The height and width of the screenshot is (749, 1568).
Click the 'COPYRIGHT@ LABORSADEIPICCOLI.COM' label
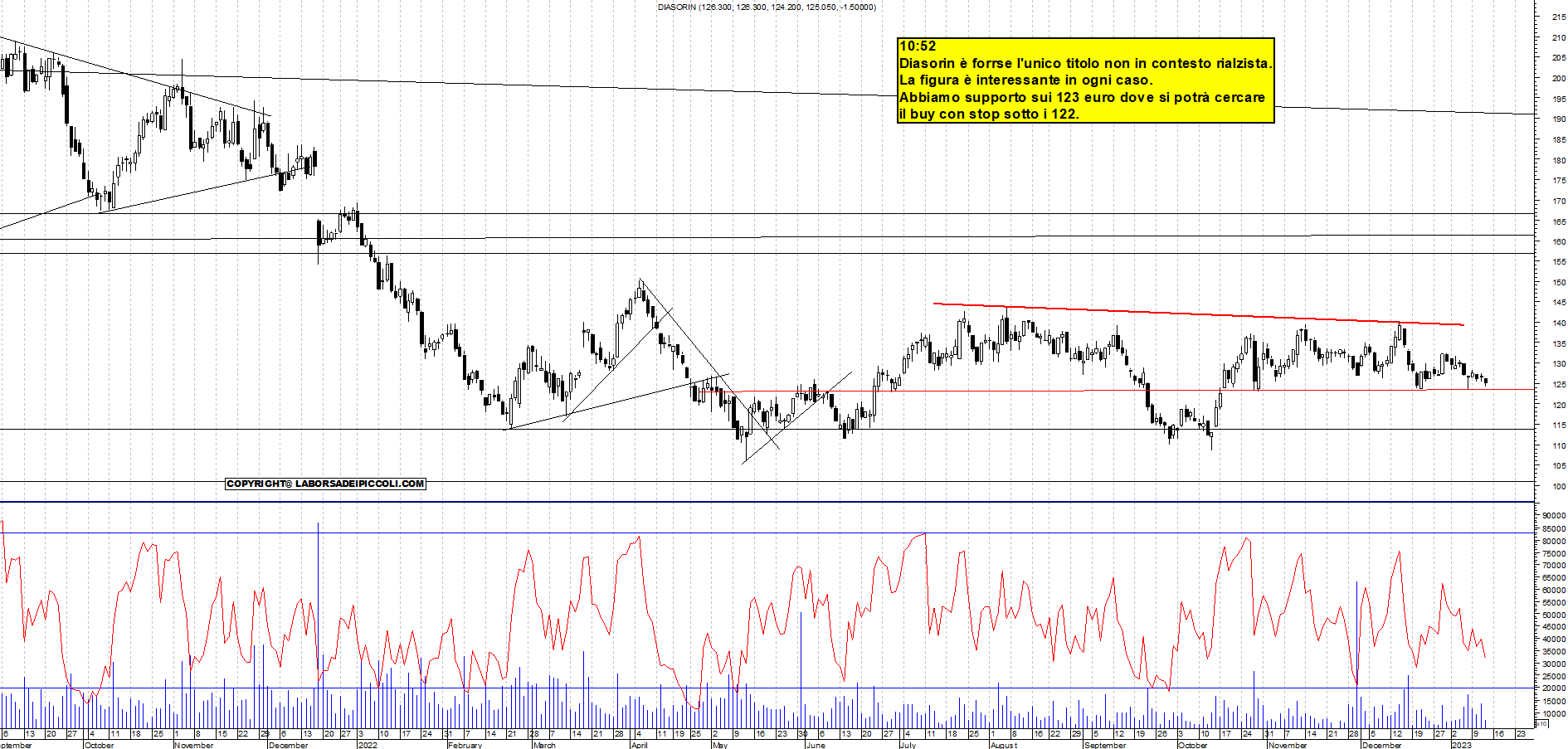click(x=325, y=484)
